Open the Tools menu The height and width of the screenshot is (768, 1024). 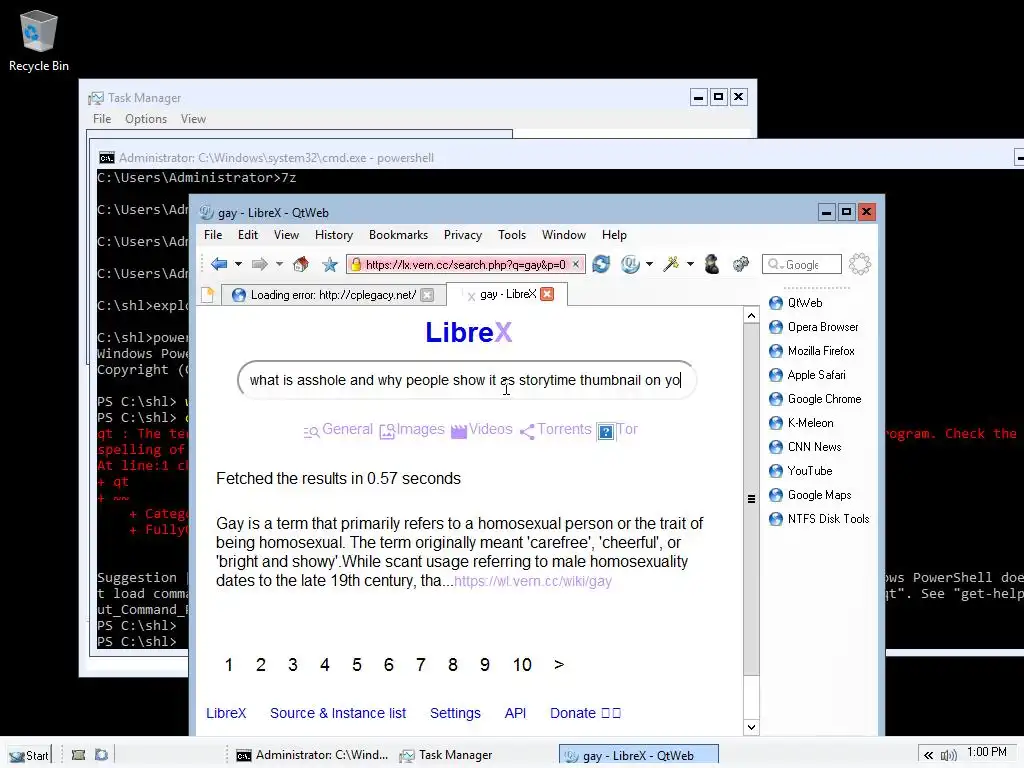coord(512,235)
